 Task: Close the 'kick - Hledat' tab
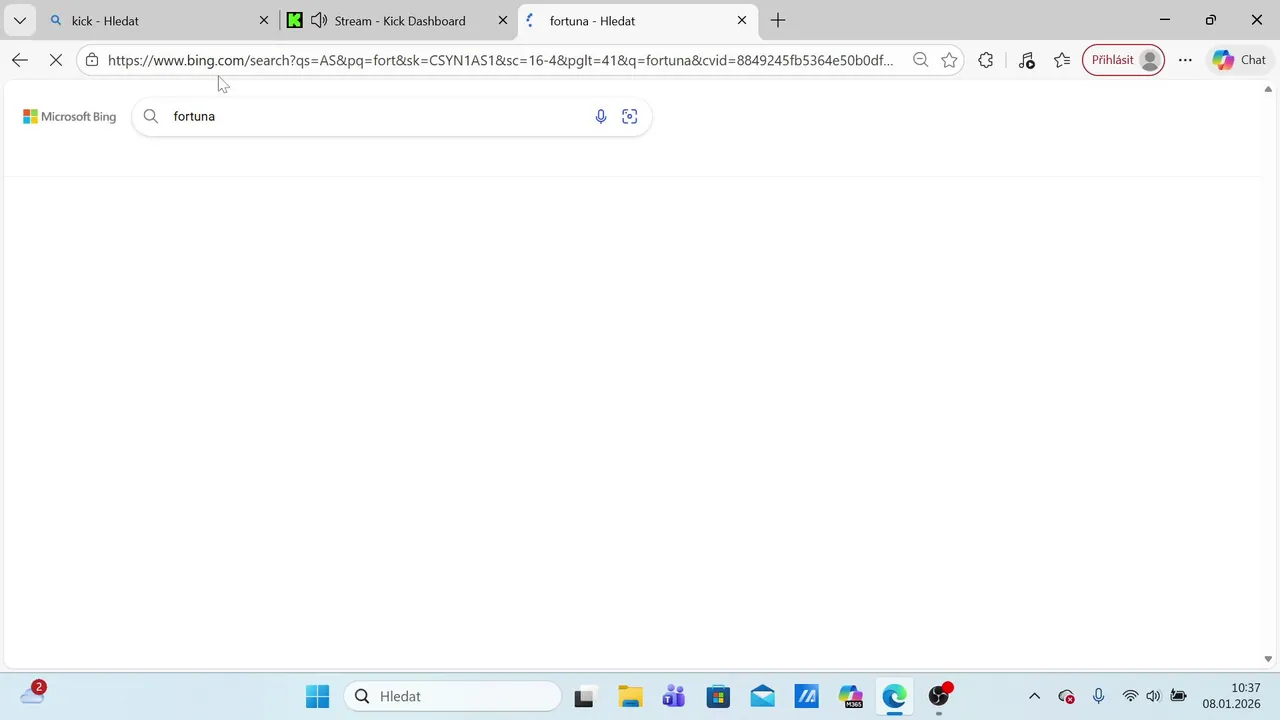[264, 20]
